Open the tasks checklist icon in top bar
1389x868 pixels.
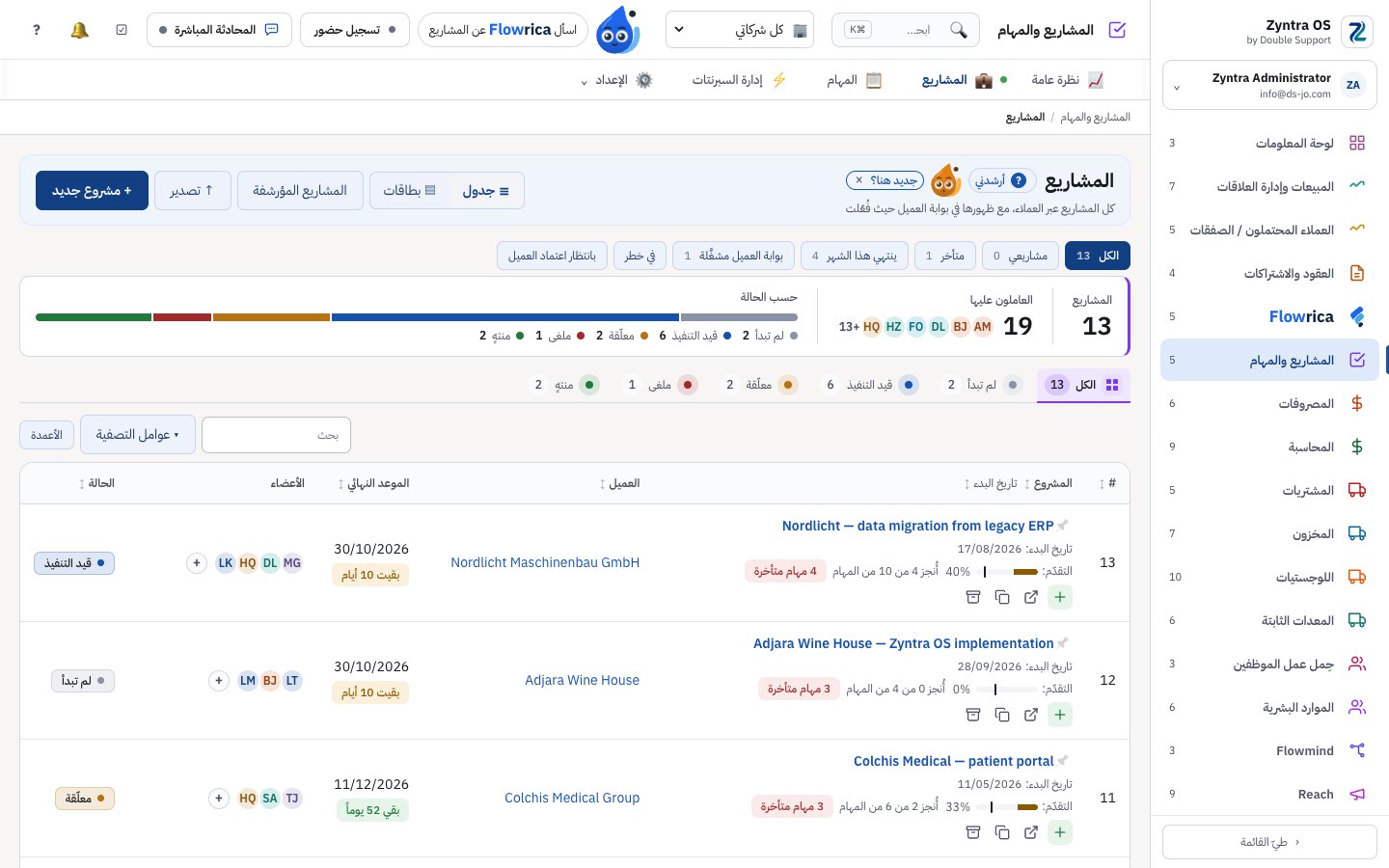point(122,30)
